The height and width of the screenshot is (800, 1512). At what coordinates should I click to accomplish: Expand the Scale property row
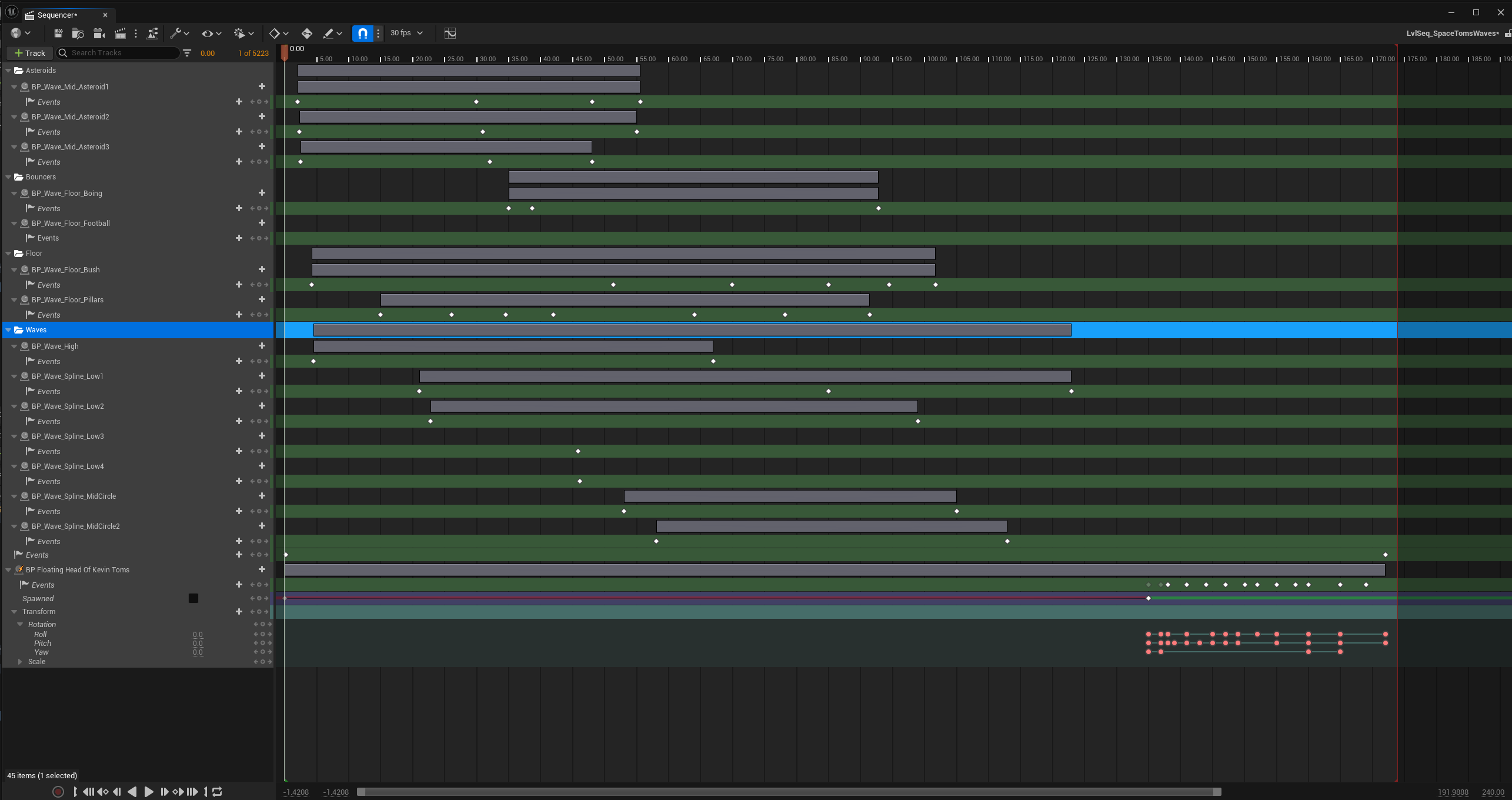[20, 662]
